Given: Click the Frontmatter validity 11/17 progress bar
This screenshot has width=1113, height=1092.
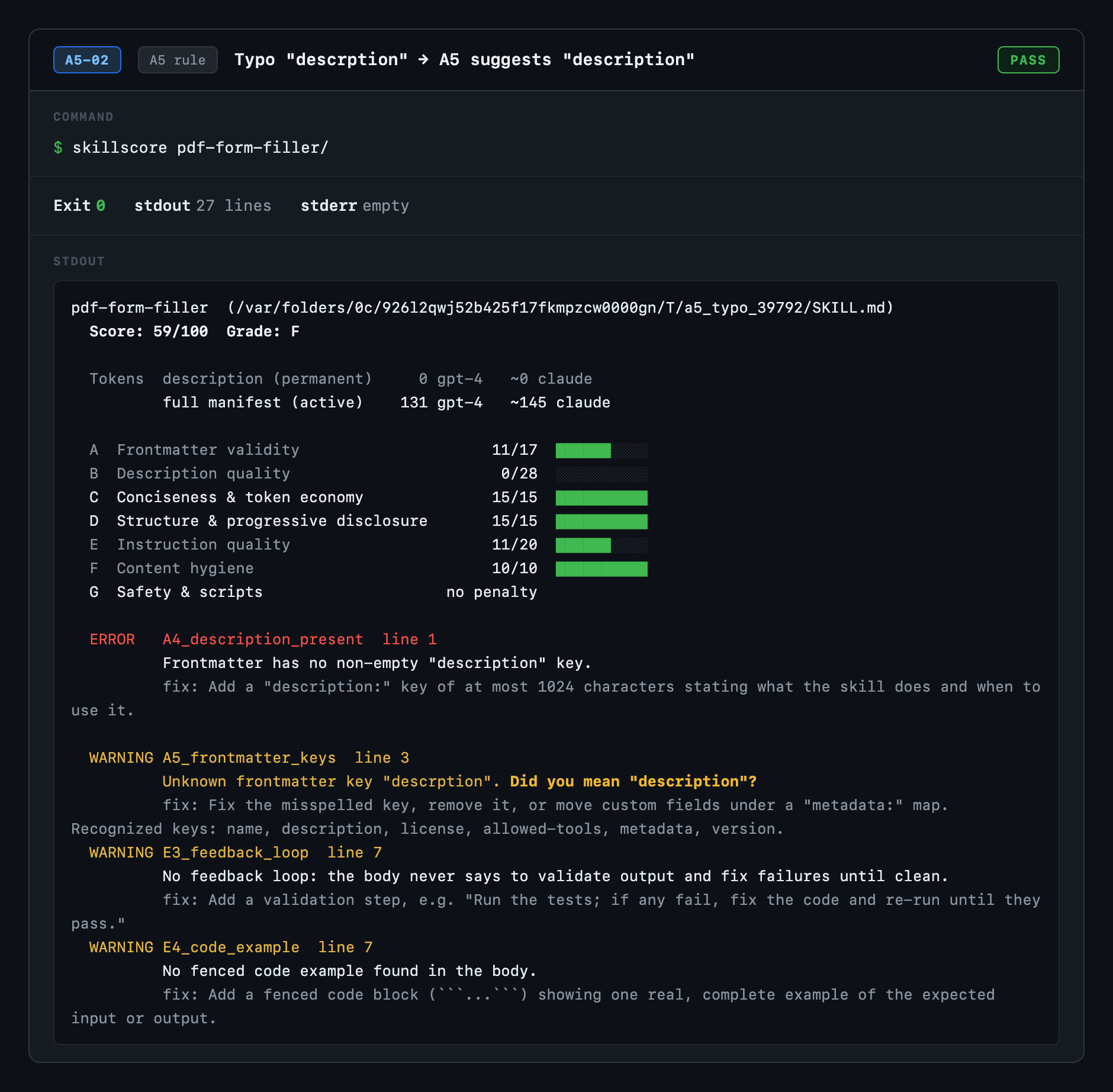Looking at the screenshot, I should pos(601,451).
